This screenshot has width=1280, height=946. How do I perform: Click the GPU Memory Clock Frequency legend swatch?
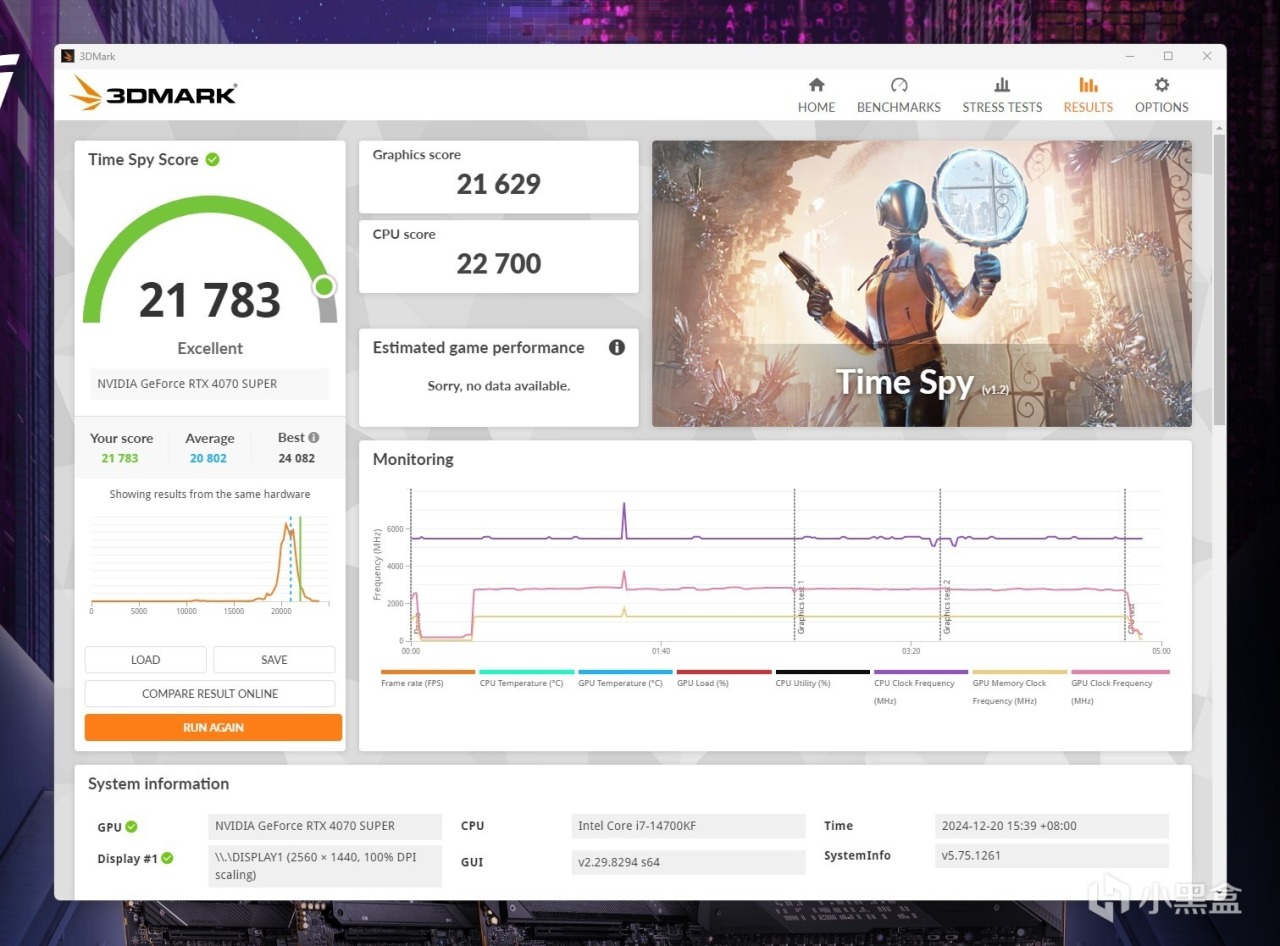click(1019, 672)
